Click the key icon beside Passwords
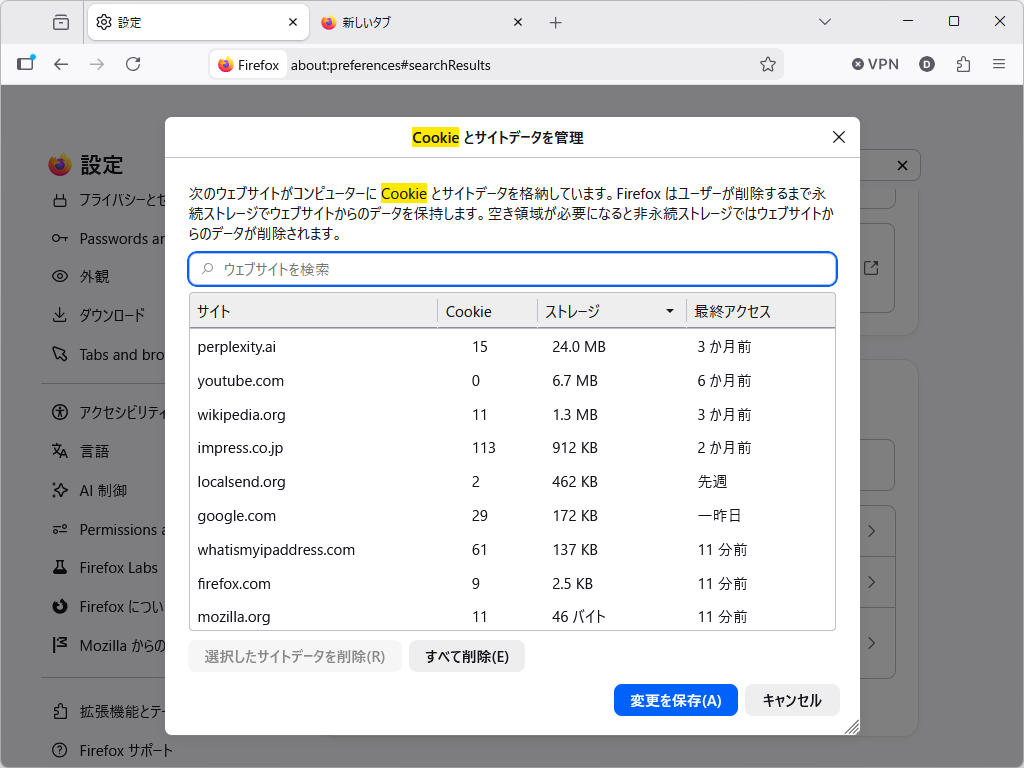This screenshot has height=768, width=1024. (x=60, y=238)
